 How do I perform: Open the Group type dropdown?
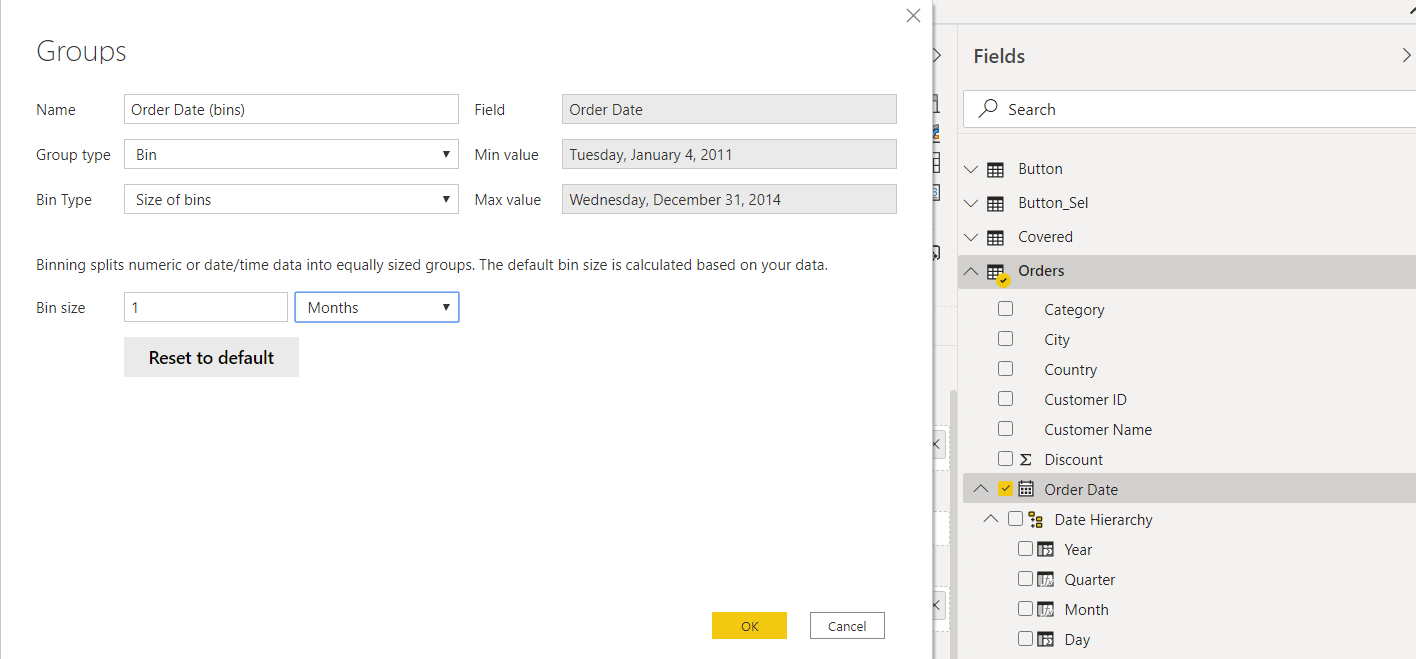tap(291, 155)
